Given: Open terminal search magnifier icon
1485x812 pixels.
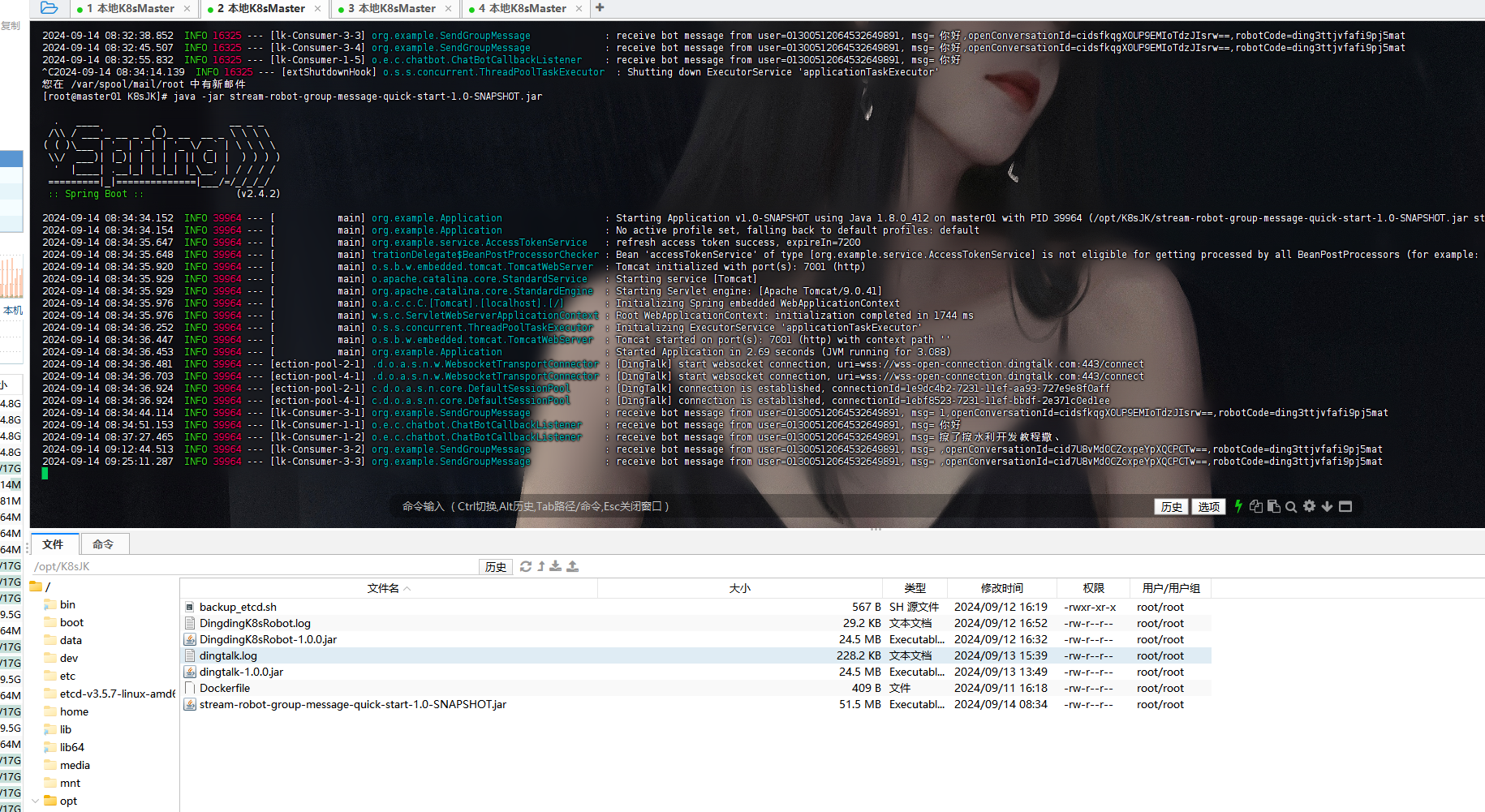Looking at the screenshot, I should point(1291,506).
